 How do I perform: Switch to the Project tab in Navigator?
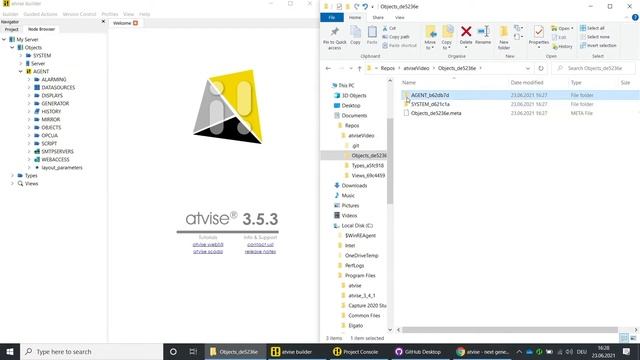tap(11, 29)
